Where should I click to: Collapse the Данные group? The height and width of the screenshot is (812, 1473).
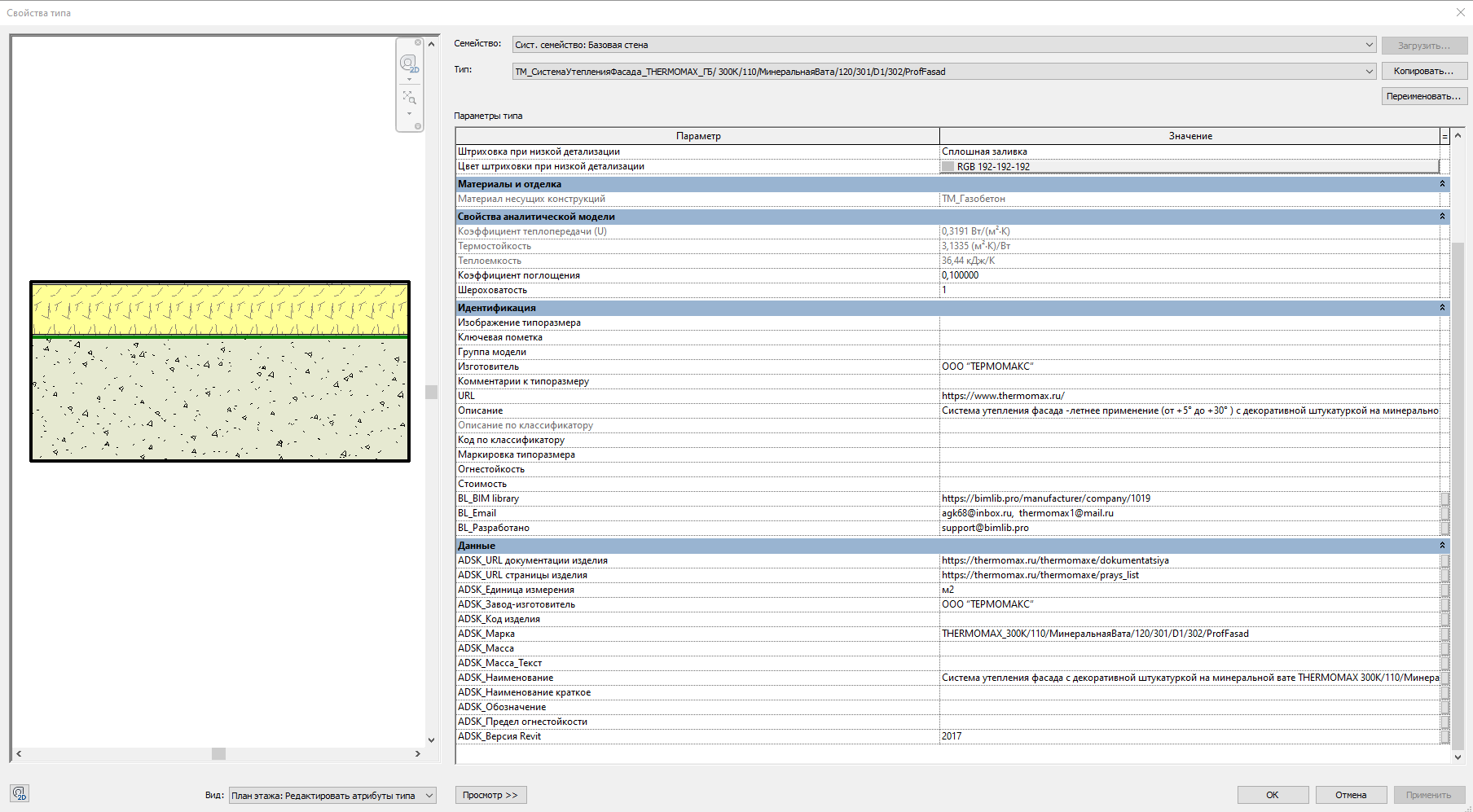(x=1442, y=546)
